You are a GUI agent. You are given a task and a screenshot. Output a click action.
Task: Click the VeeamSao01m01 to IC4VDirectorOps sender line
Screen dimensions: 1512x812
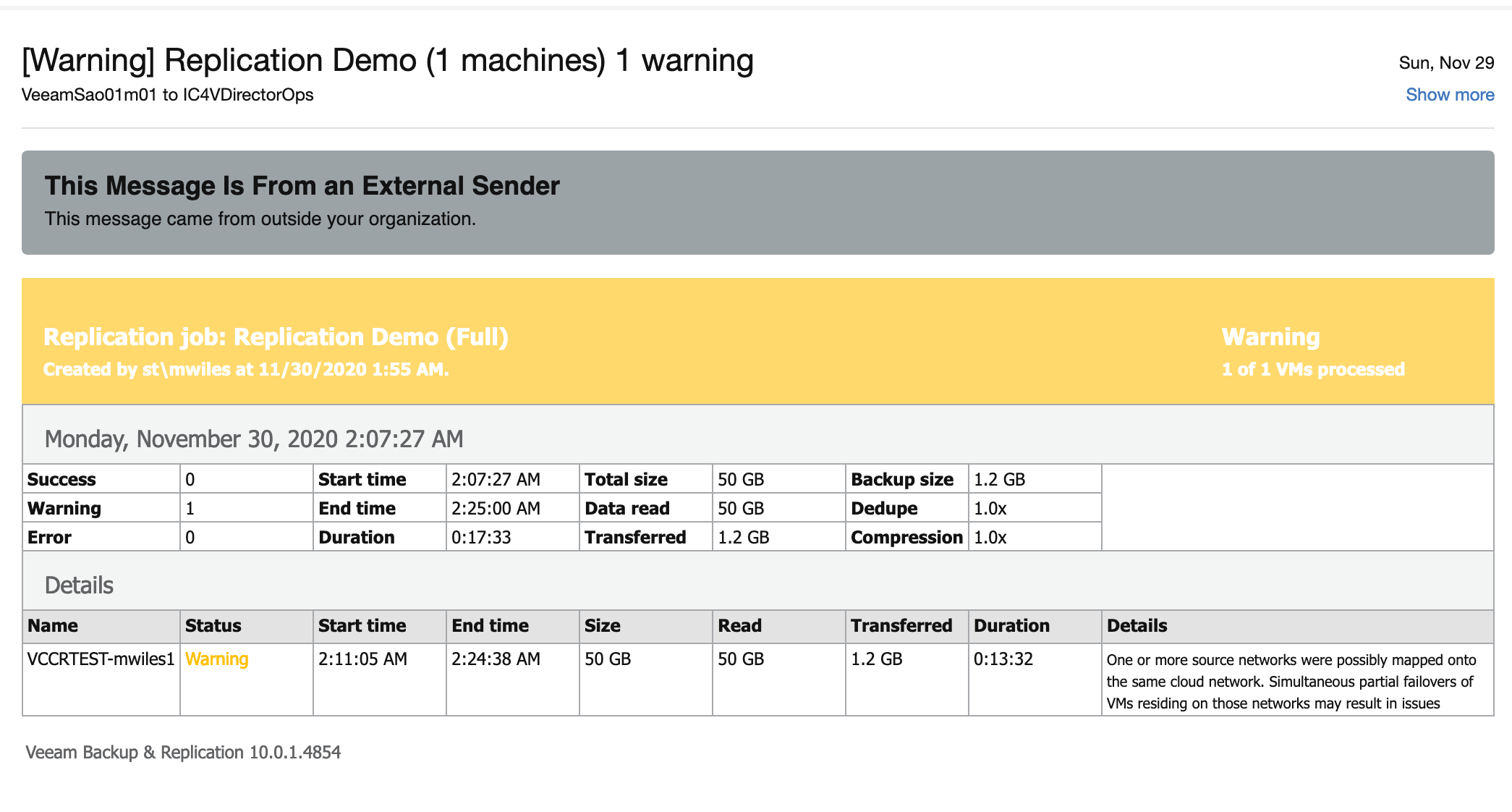[x=167, y=95]
